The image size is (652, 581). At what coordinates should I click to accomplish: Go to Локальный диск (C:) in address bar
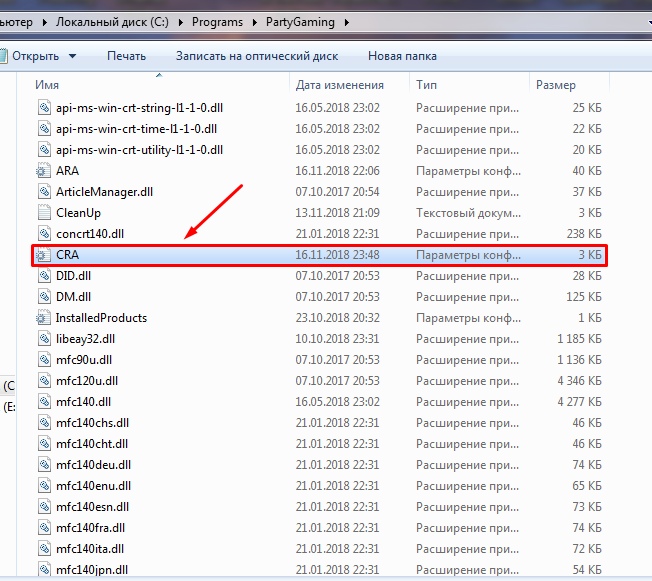tap(112, 22)
